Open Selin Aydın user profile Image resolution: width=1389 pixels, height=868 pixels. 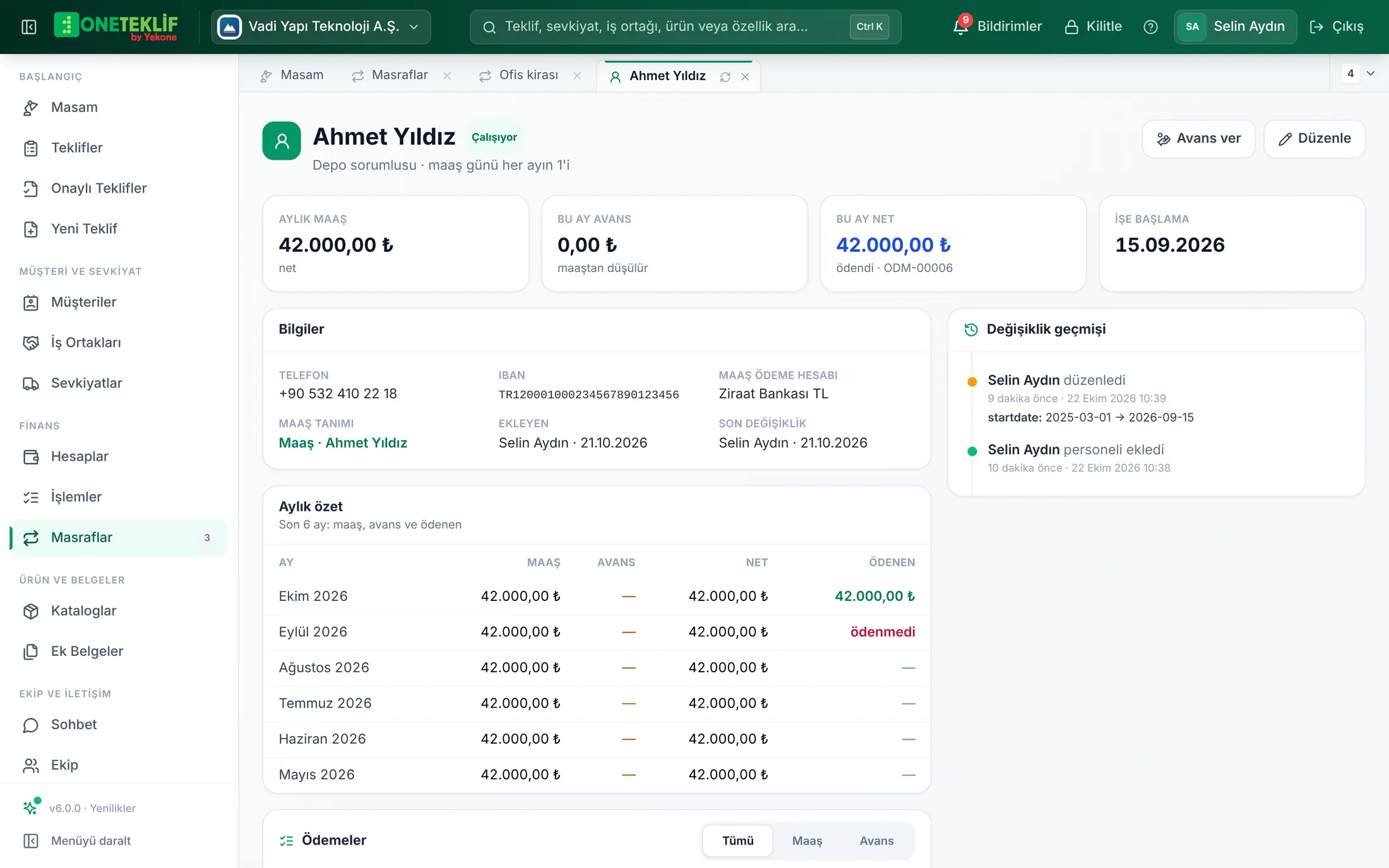pos(1235,27)
